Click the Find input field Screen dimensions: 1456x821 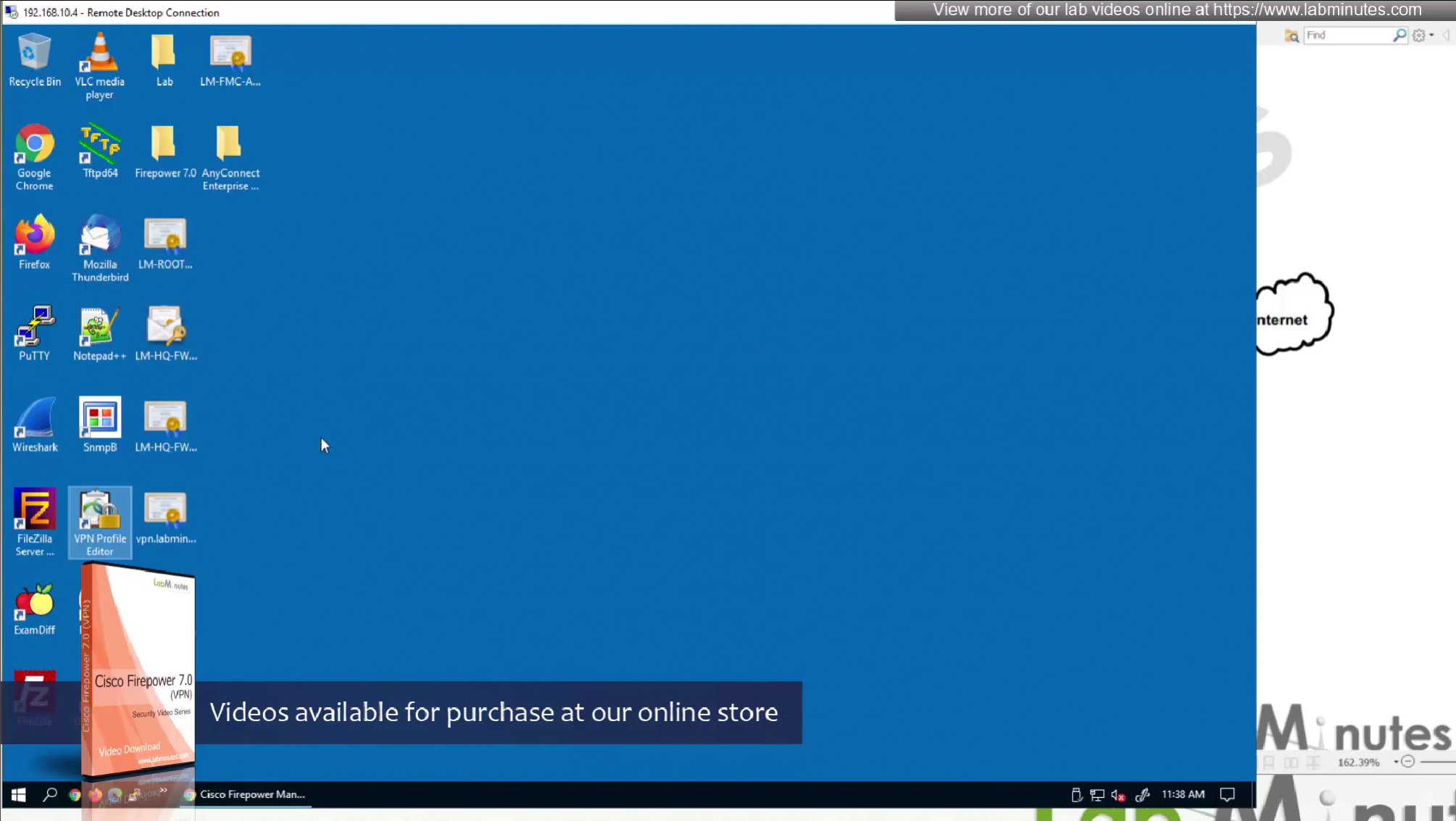point(1347,35)
